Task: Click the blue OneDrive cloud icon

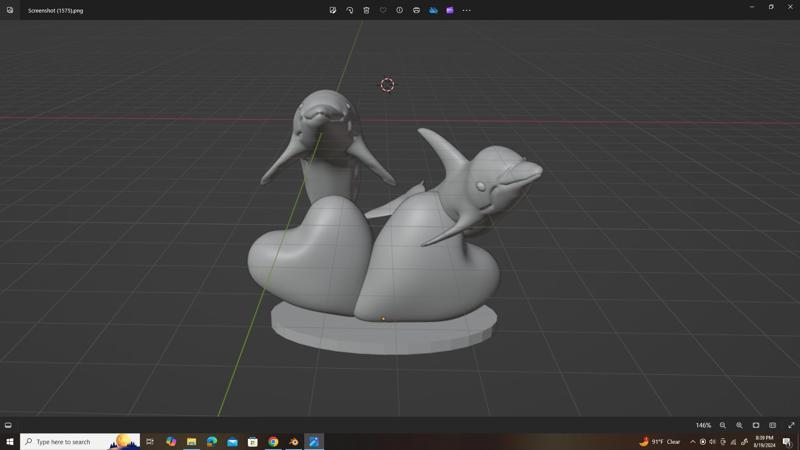Action: [x=433, y=10]
